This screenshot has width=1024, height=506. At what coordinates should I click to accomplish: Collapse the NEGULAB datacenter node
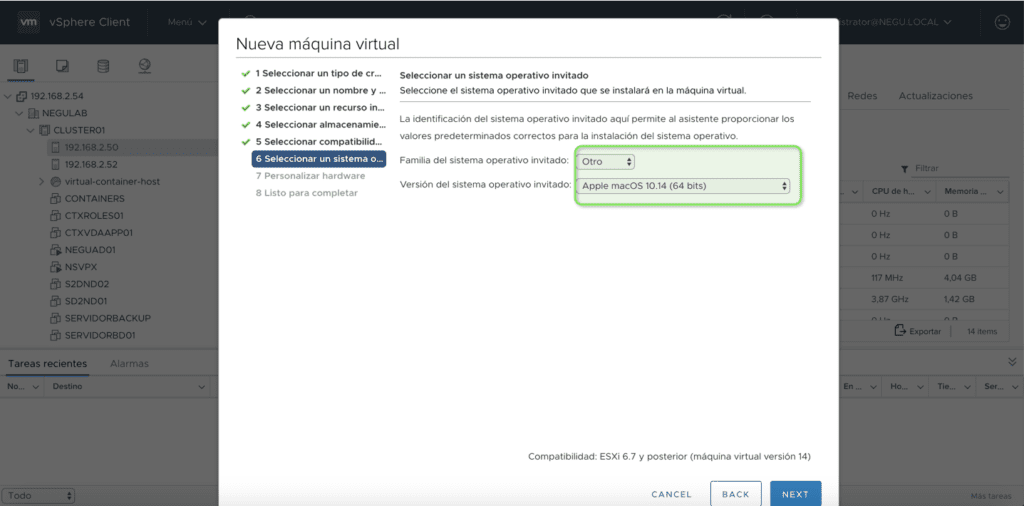coord(19,114)
